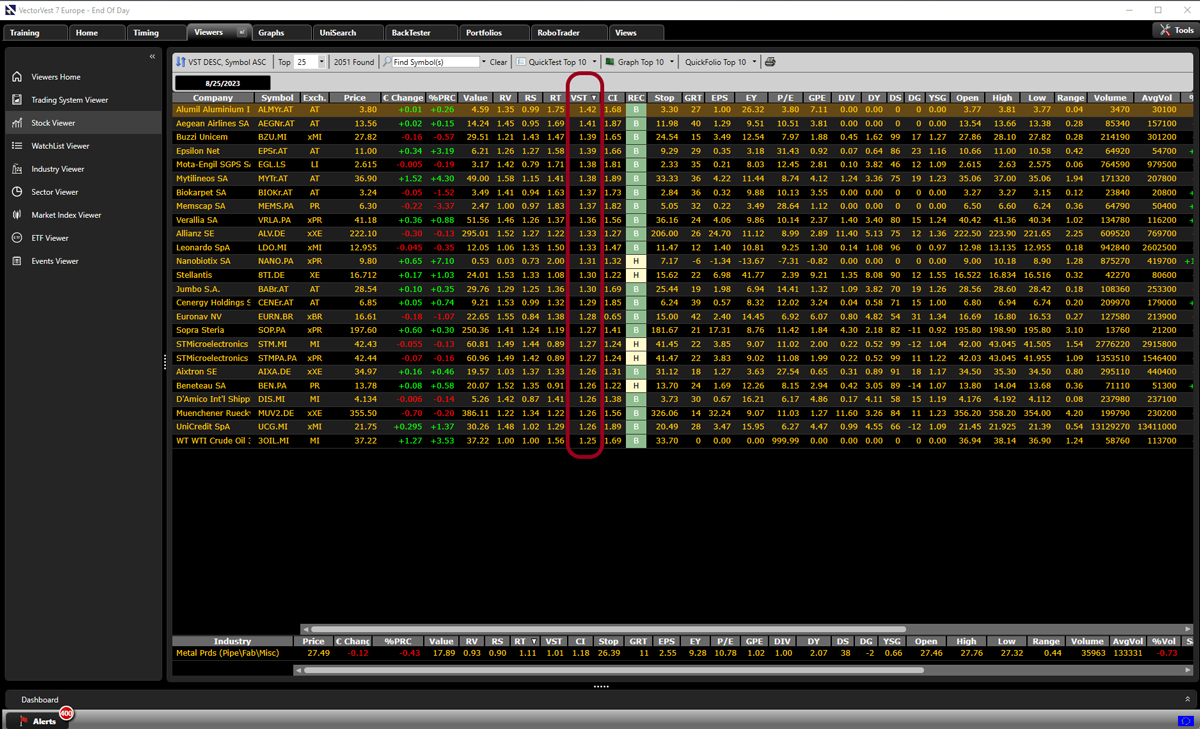Screen dimensions: 1200x729
Task: Sort by the Price column header
Action: pos(355,98)
